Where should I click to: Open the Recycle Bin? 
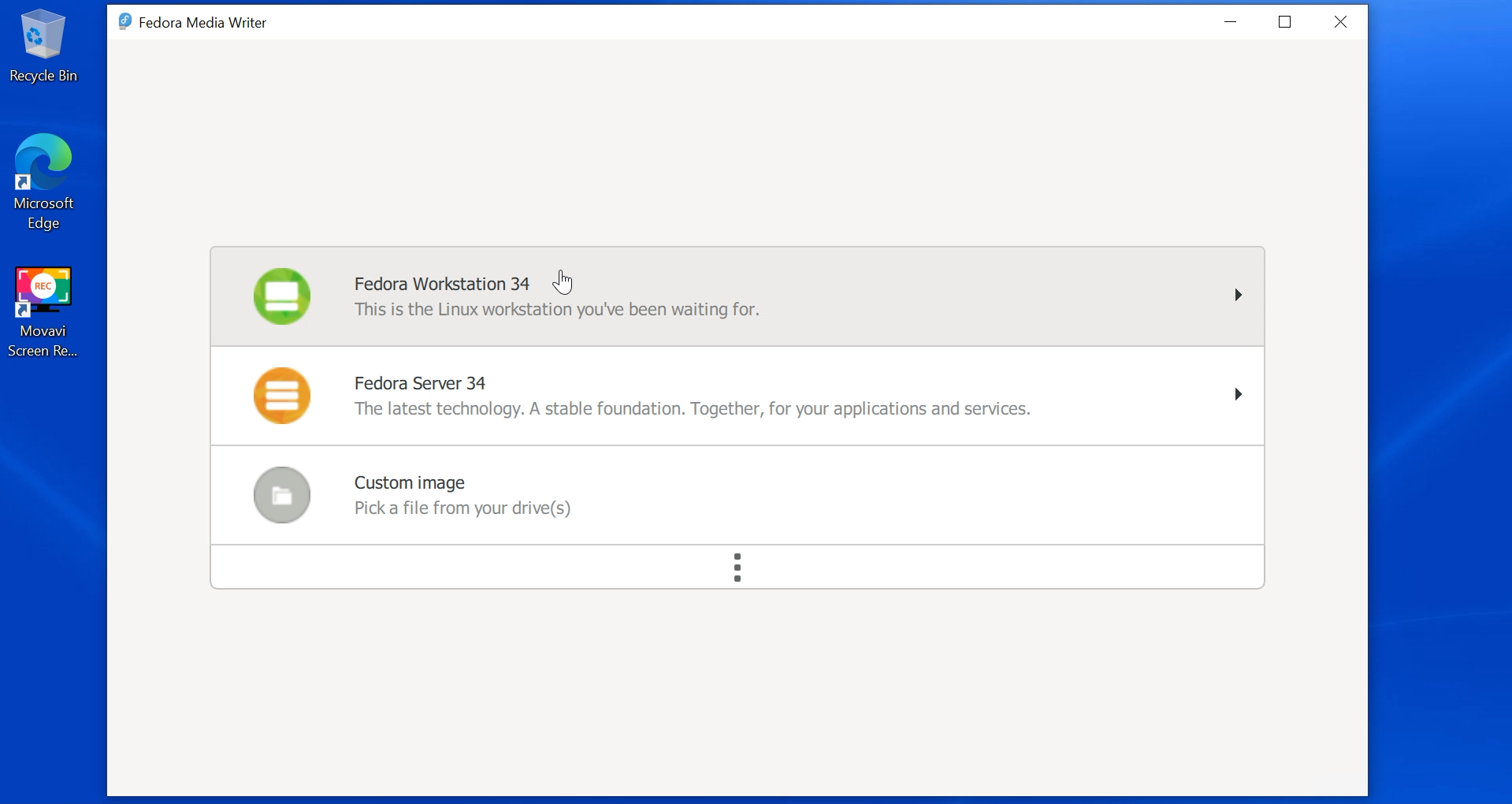click(x=43, y=35)
